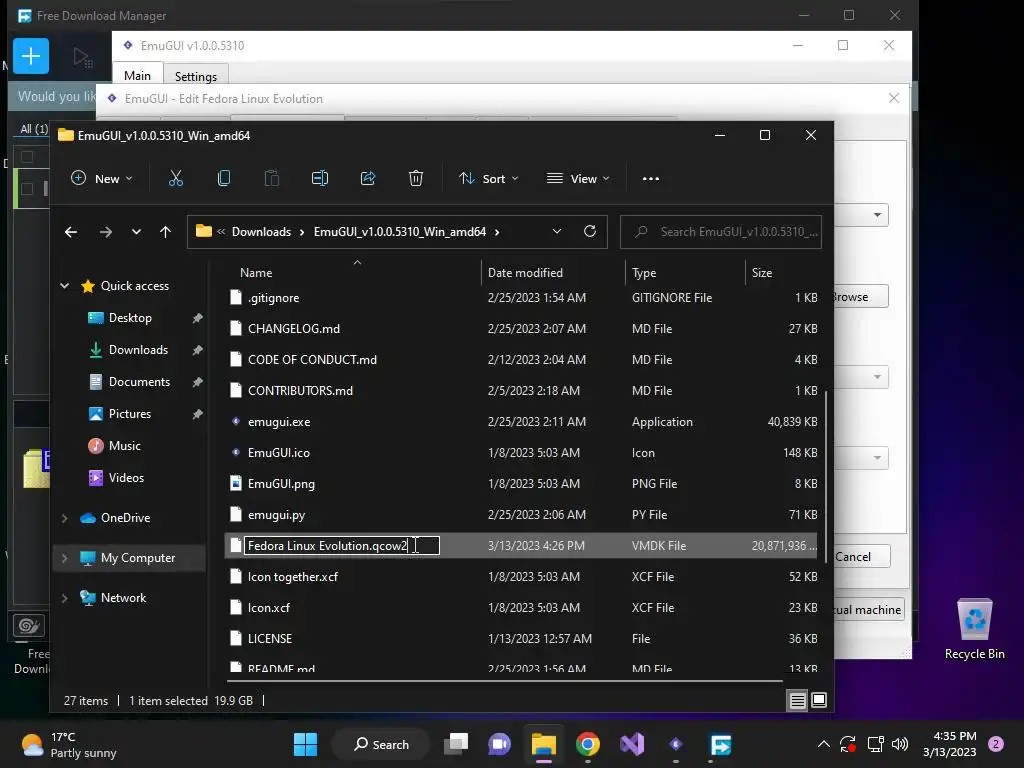Open Free Download Manager taskbar icon

click(720, 744)
